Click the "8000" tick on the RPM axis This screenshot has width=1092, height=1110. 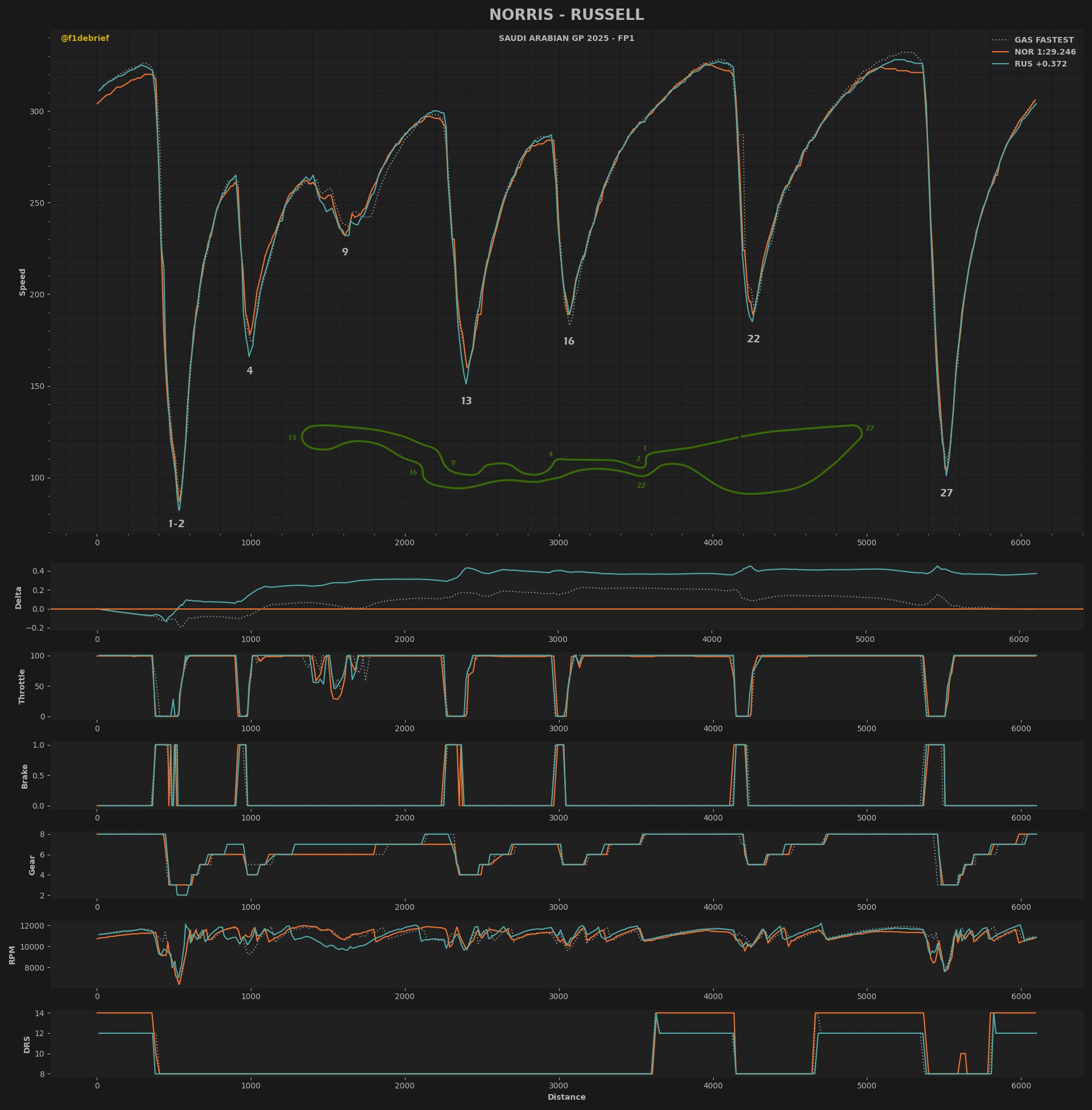tap(35, 968)
